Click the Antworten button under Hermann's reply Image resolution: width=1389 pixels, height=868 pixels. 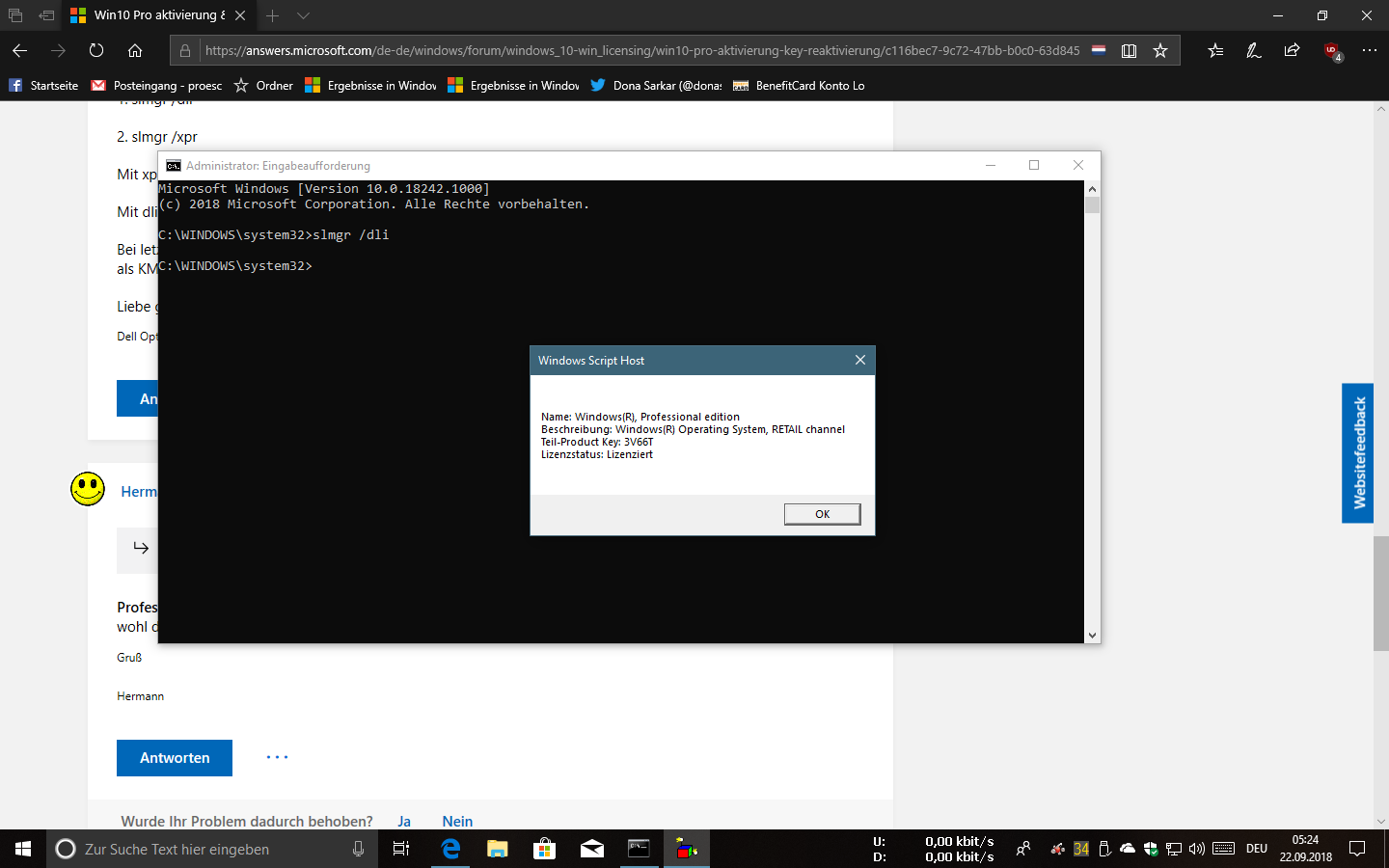175,758
